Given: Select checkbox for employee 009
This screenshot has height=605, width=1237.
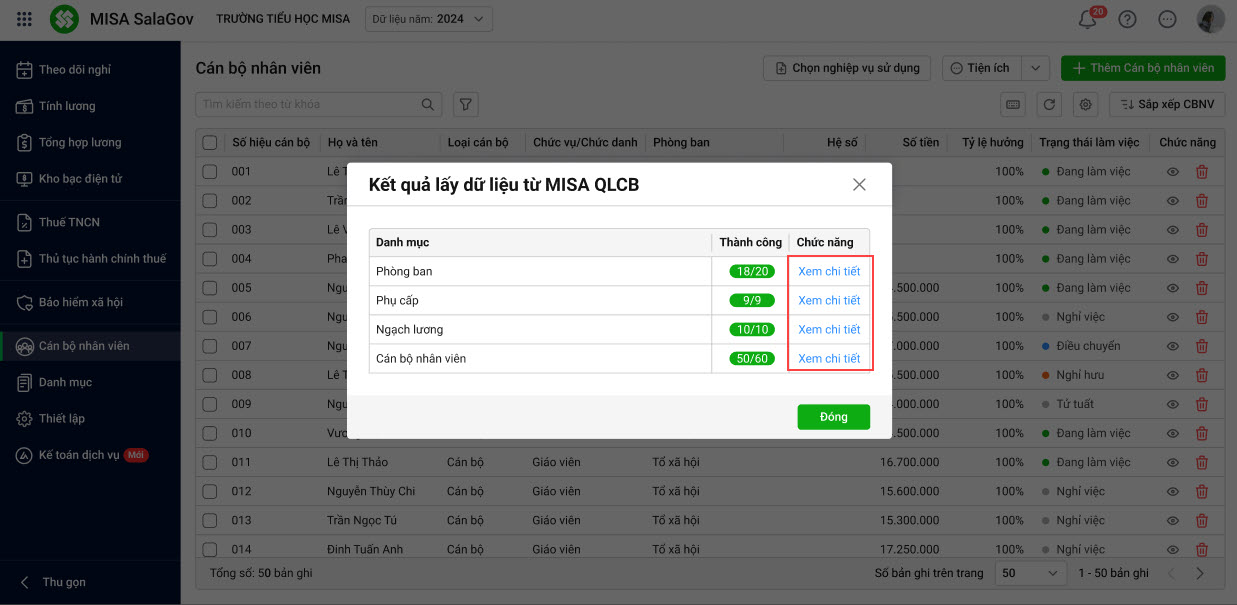Looking at the screenshot, I should coord(209,404).
